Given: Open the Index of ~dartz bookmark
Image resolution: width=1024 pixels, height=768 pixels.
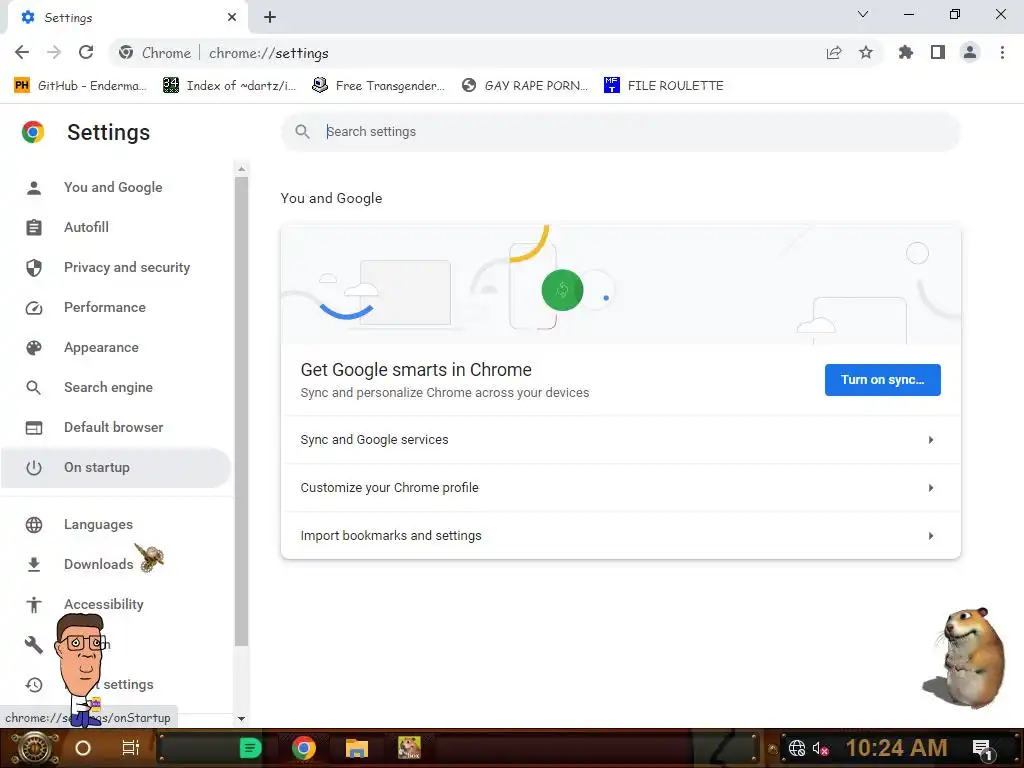Looking at the screenshot, I should 229,86.
